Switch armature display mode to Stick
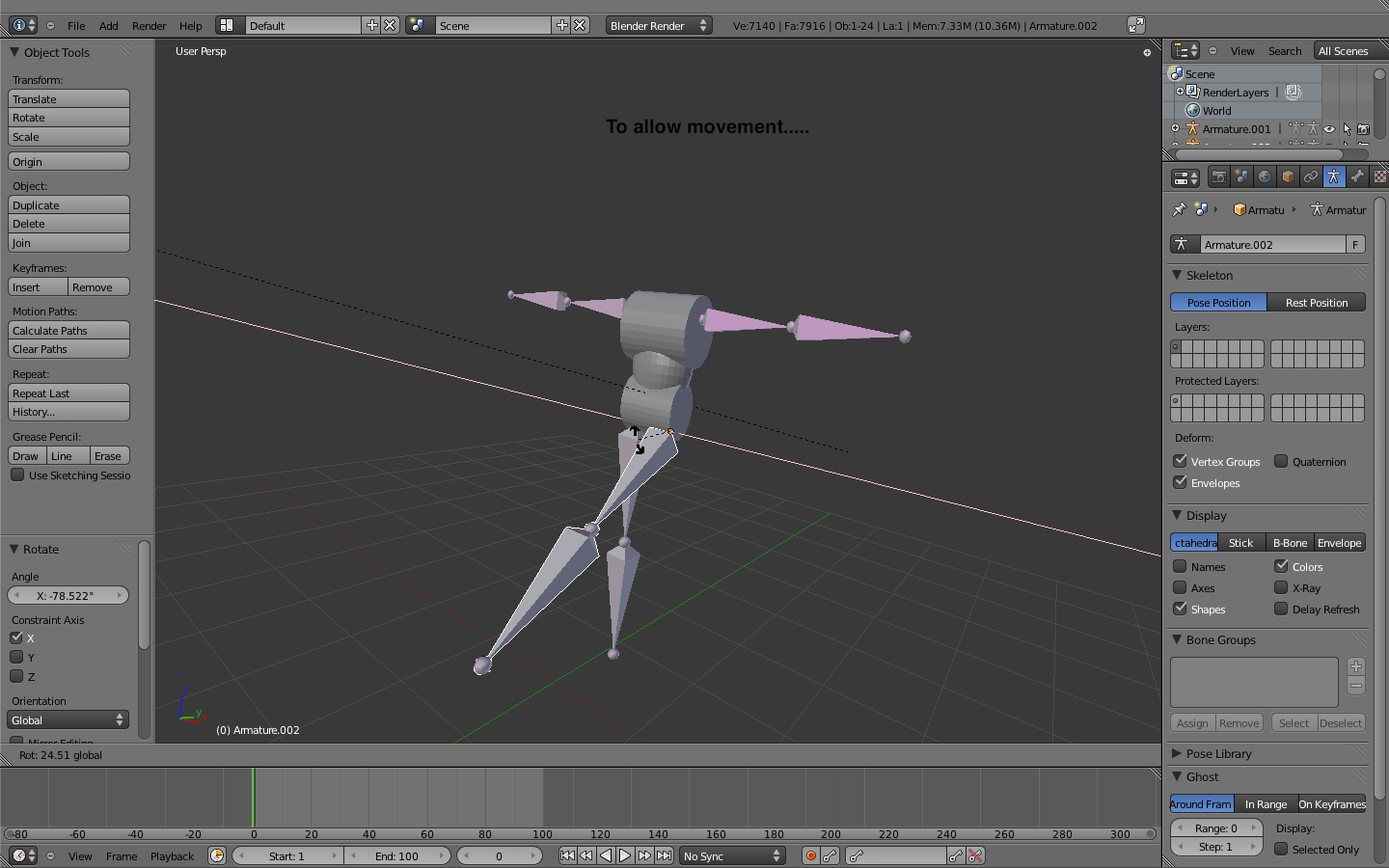The image size is (1389, 868). pos(1240,542)
